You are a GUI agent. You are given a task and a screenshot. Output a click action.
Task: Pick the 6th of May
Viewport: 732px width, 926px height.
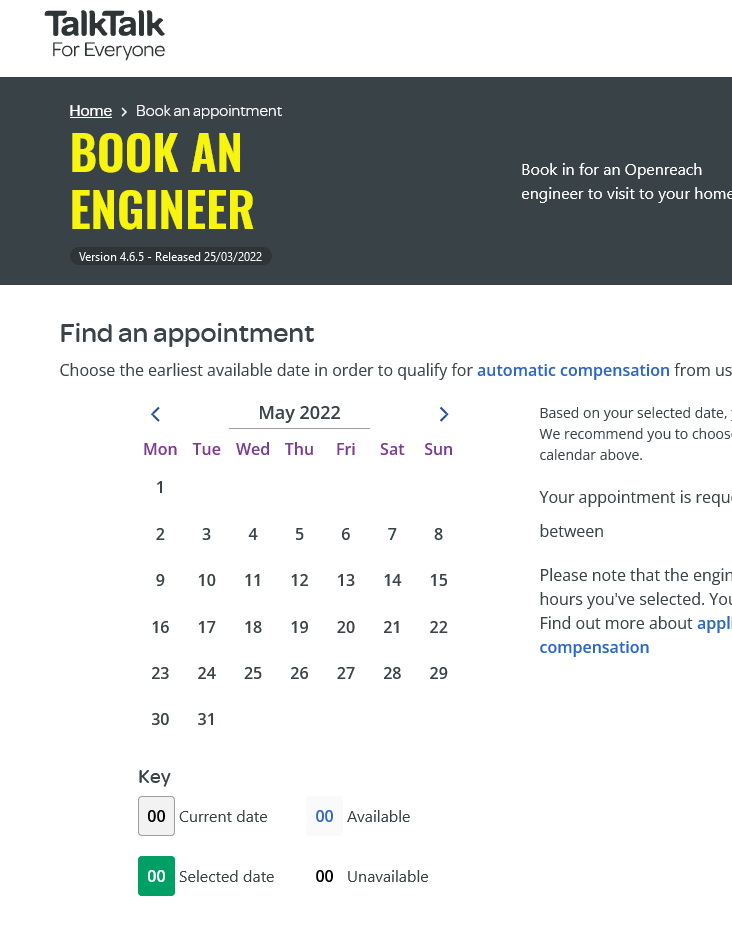coord(346,535)
